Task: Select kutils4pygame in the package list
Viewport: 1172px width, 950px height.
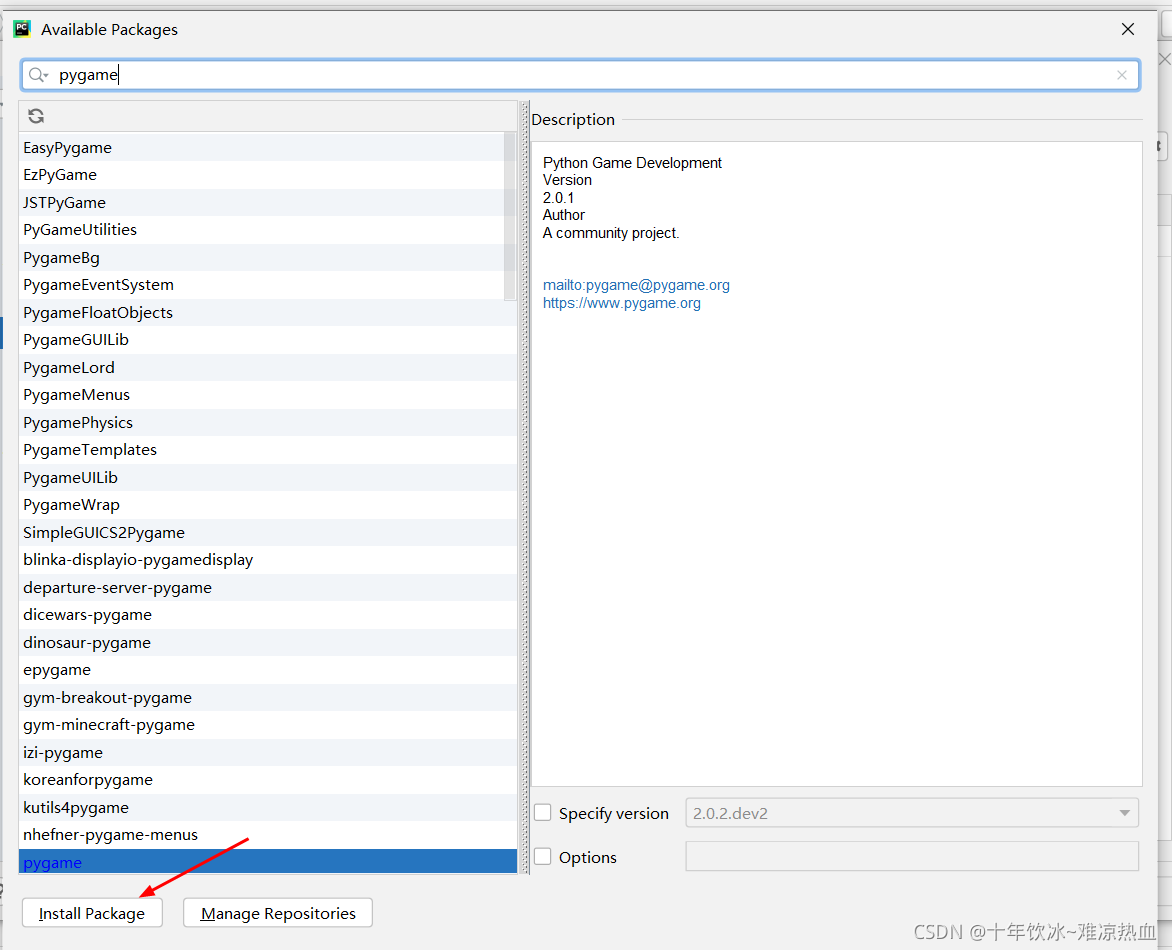Action: click(x=268, y=807)
